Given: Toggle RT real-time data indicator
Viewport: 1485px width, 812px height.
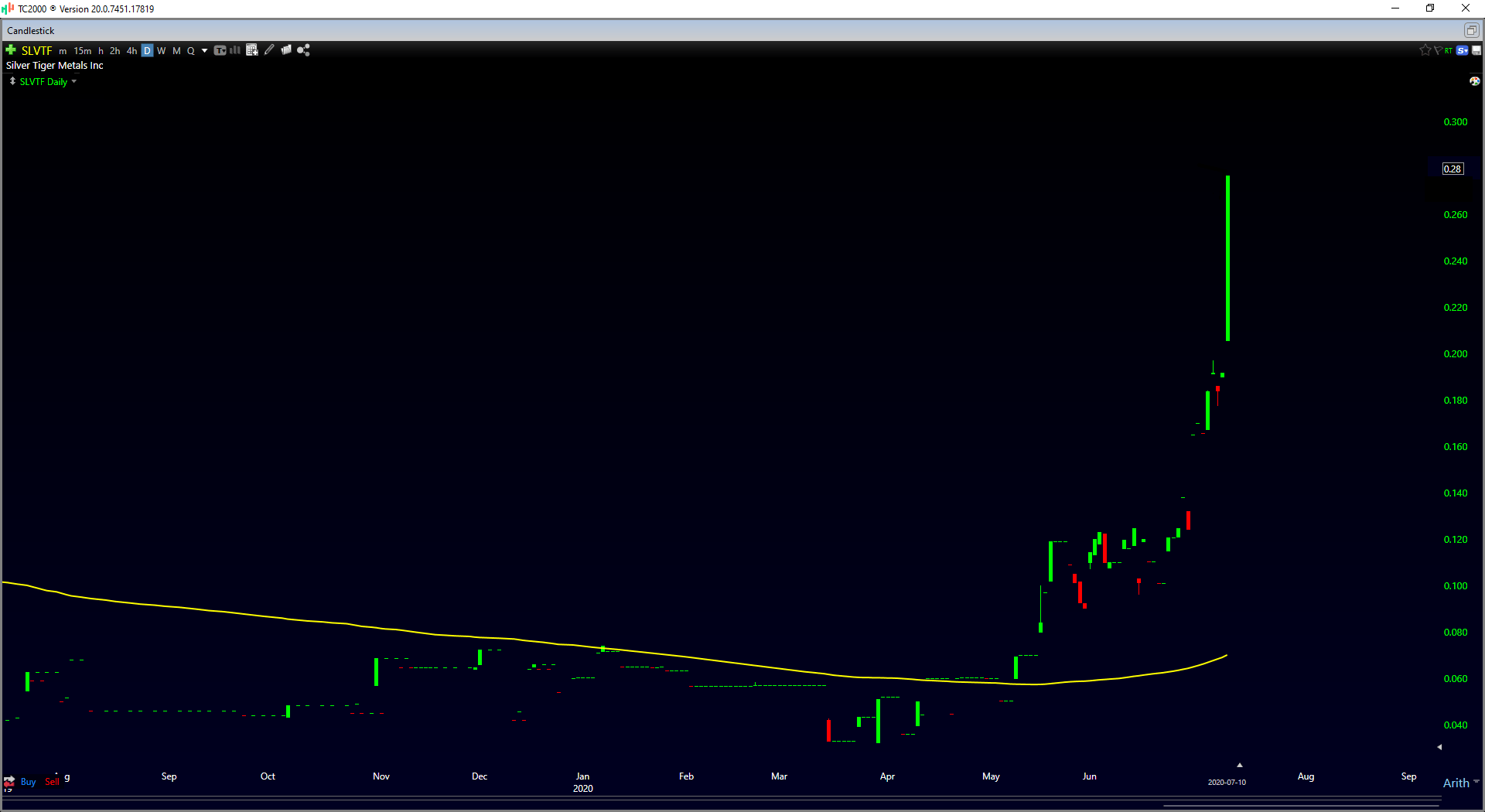Looking at the screenshot, I should click(1449, 50).
